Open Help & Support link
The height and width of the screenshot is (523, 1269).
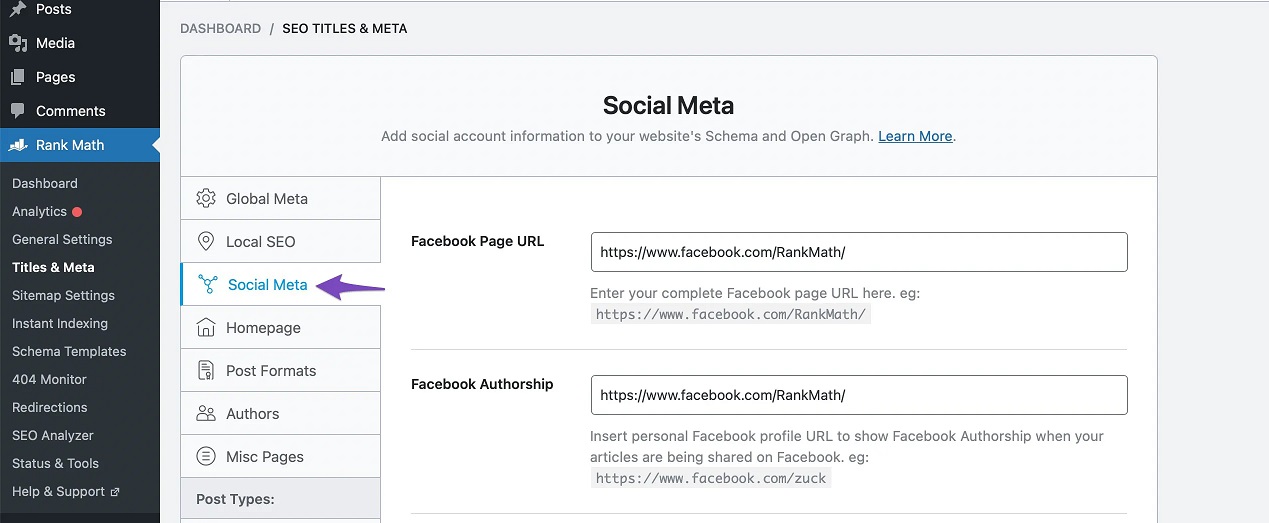(x=58, y=491)
